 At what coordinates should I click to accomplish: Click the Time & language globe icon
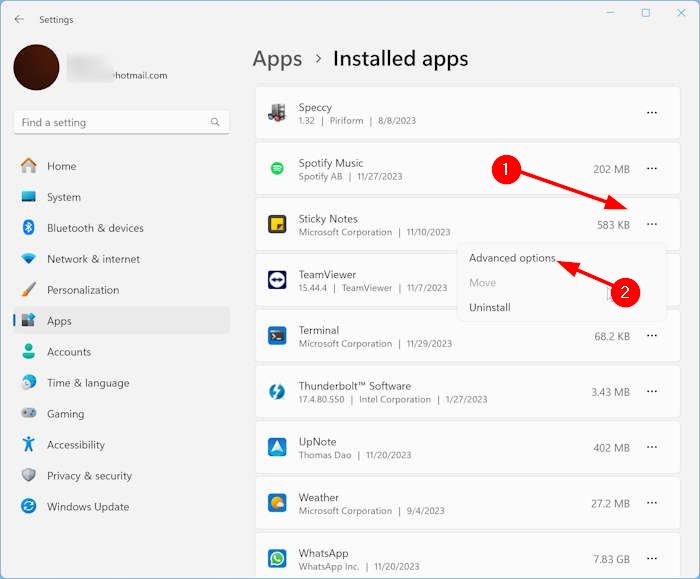tap(29, 382)
